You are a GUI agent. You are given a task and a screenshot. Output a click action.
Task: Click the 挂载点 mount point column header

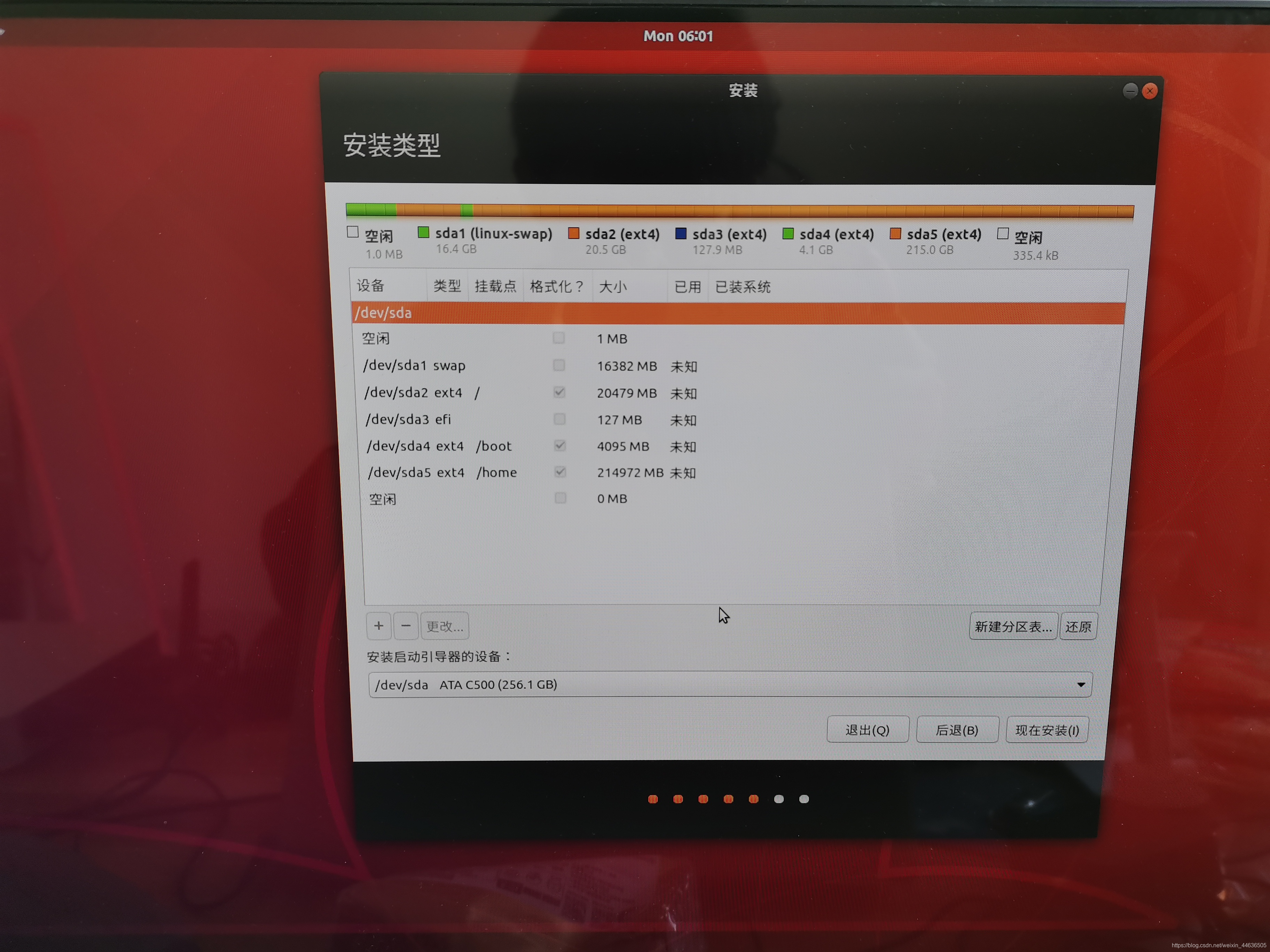tap(495, 286)
